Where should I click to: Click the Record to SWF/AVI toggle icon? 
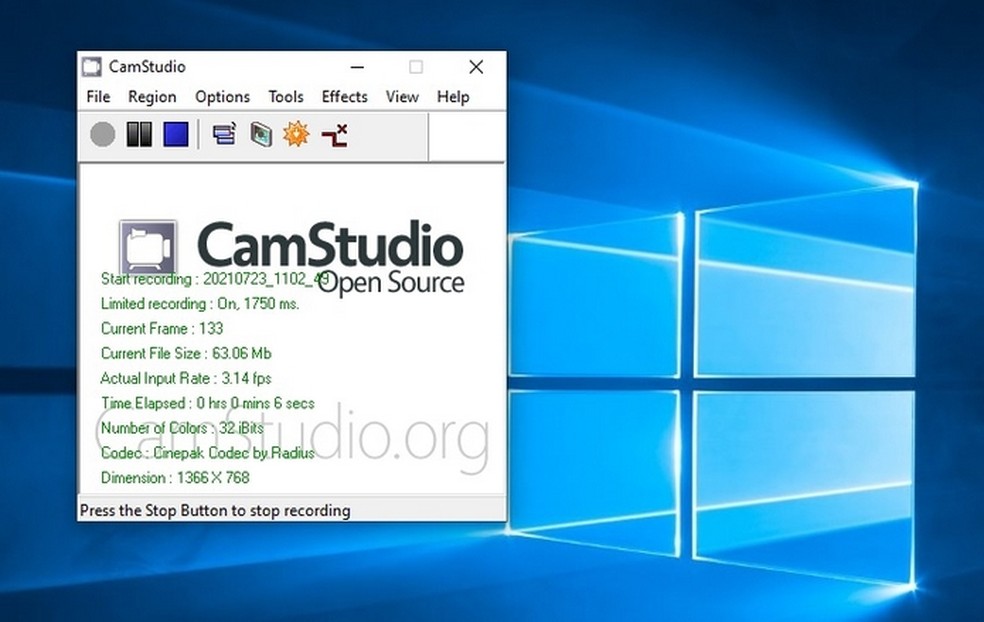coord(260,134)
